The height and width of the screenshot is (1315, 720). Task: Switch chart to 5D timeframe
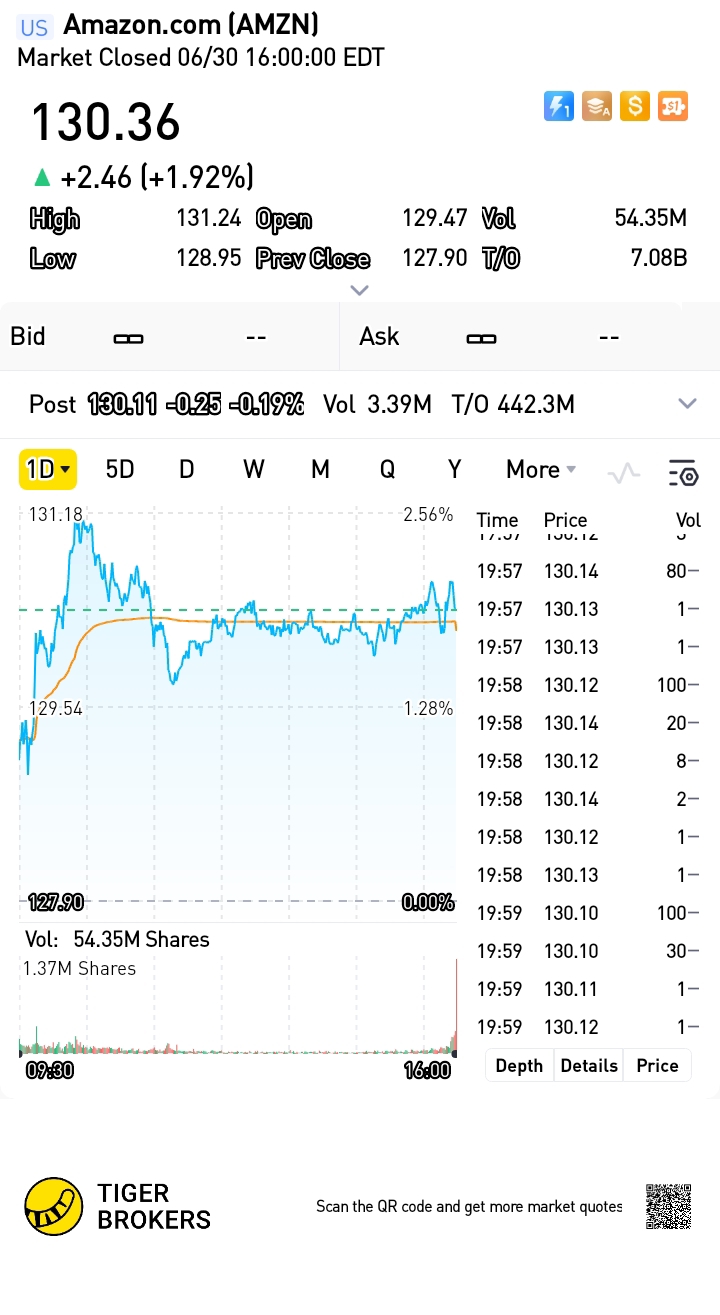120,470
